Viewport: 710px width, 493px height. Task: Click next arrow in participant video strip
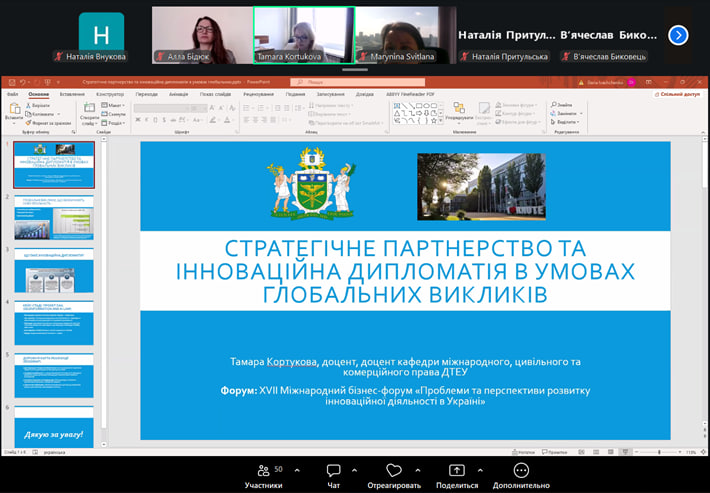tap(678, 35)
